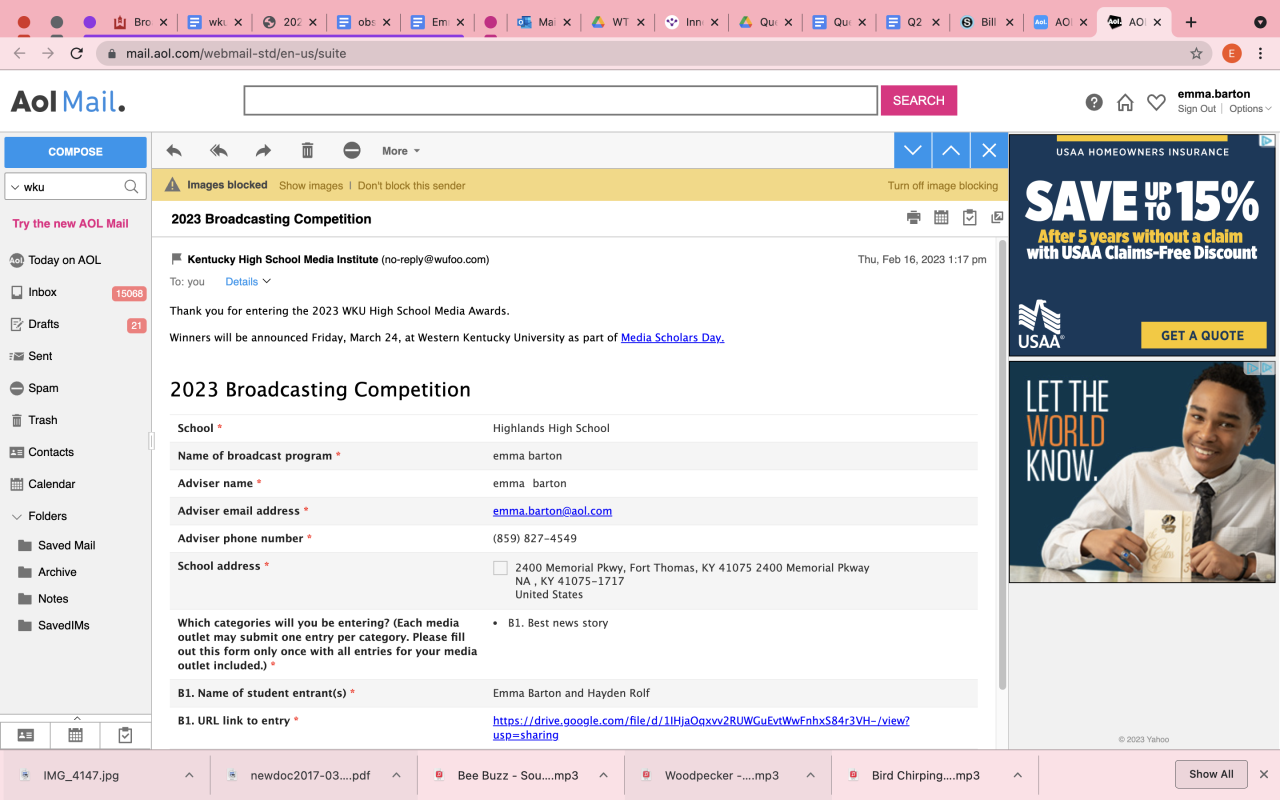Image resolution: width=1280 pixels, height=800 pixels.
Task: Open the contacts card icon at the sidebar bottom
Action: coord(26,735)
